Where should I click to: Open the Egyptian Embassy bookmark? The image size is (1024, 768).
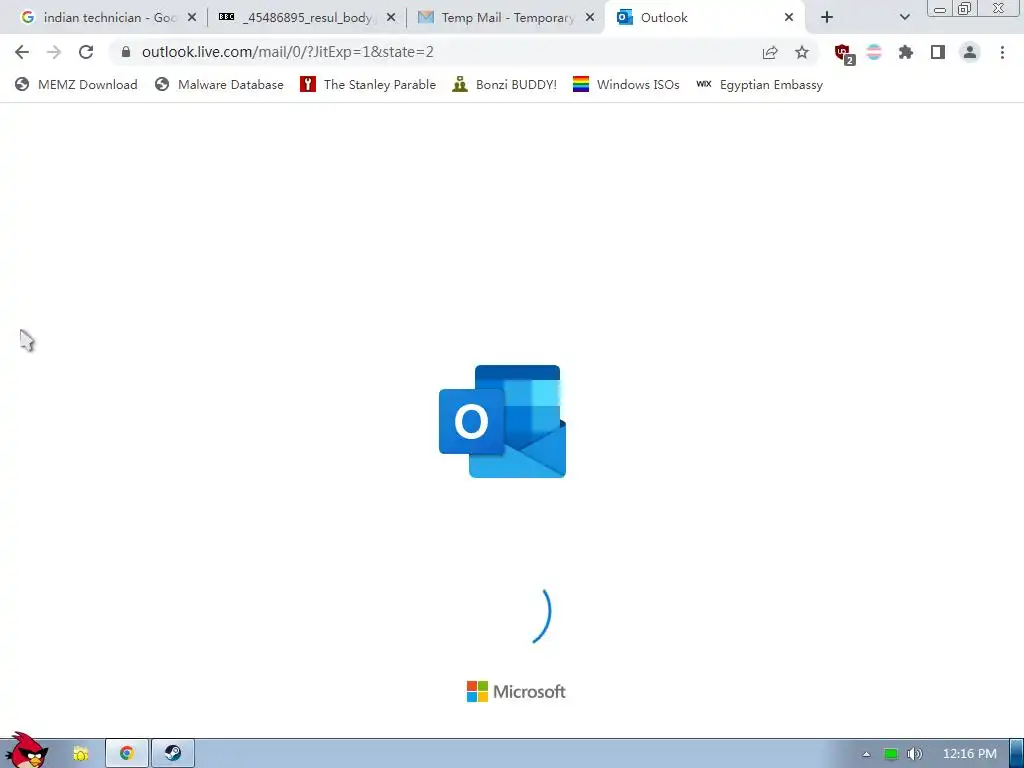[x=760, y=84]
